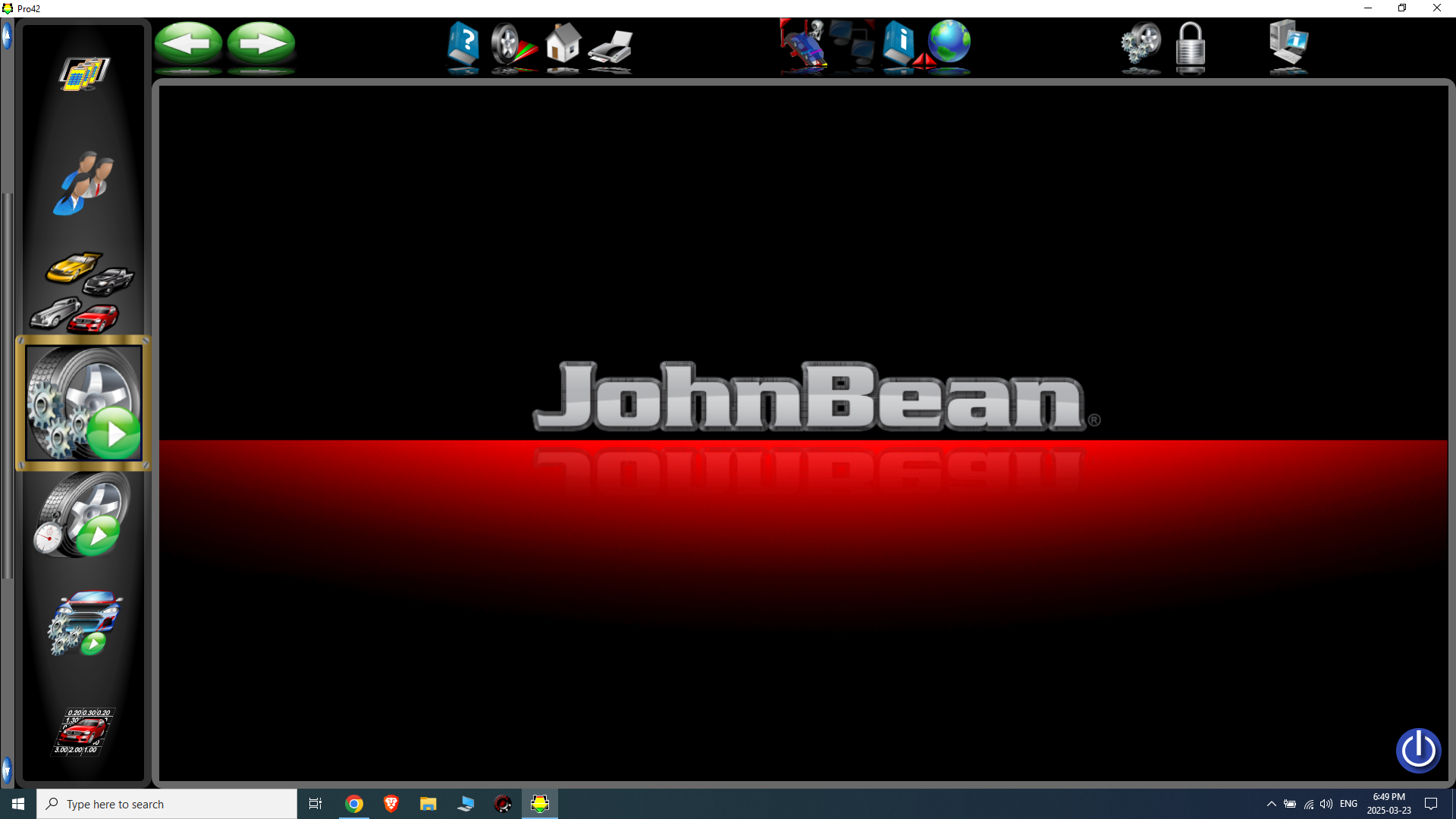1456x819 pixels.
Task: Open the vehicle lift alignment icon
Action: (x=804, y=45)
